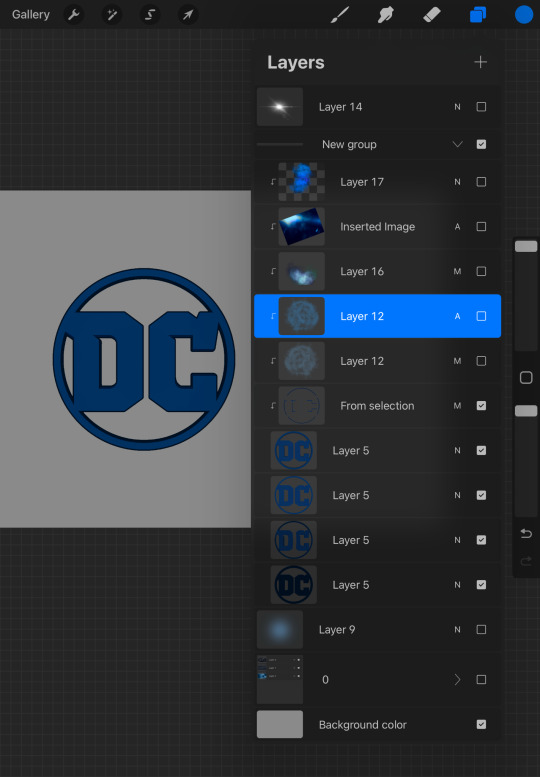
Task: Tap Layer 9 blue glow thumbnail
Action: (280, 629)
